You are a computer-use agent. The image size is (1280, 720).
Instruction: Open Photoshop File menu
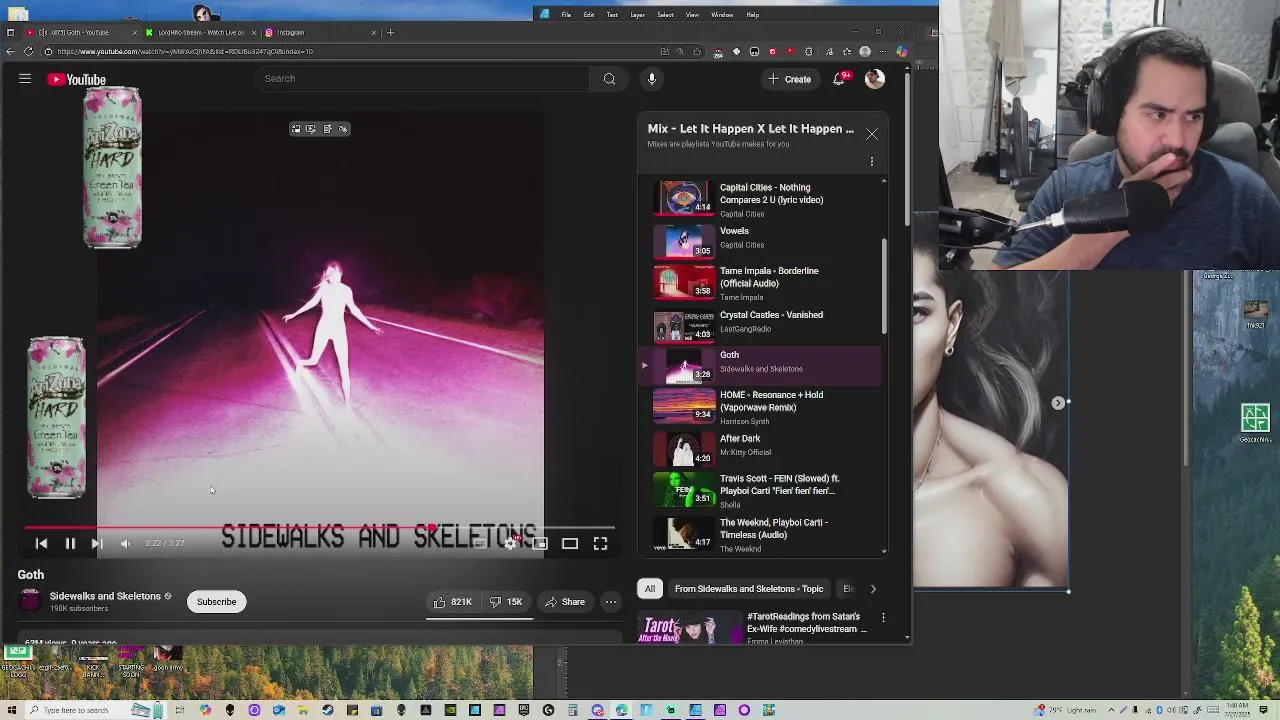[566, 15]
